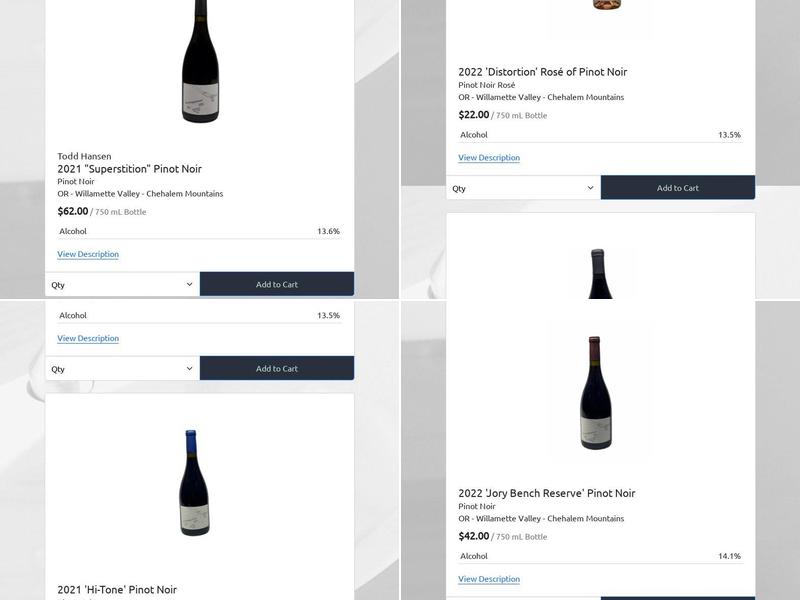The image size is (800, 600).
Task: View description of Superstition Pinot Noir
Action: tap(86, 254)
